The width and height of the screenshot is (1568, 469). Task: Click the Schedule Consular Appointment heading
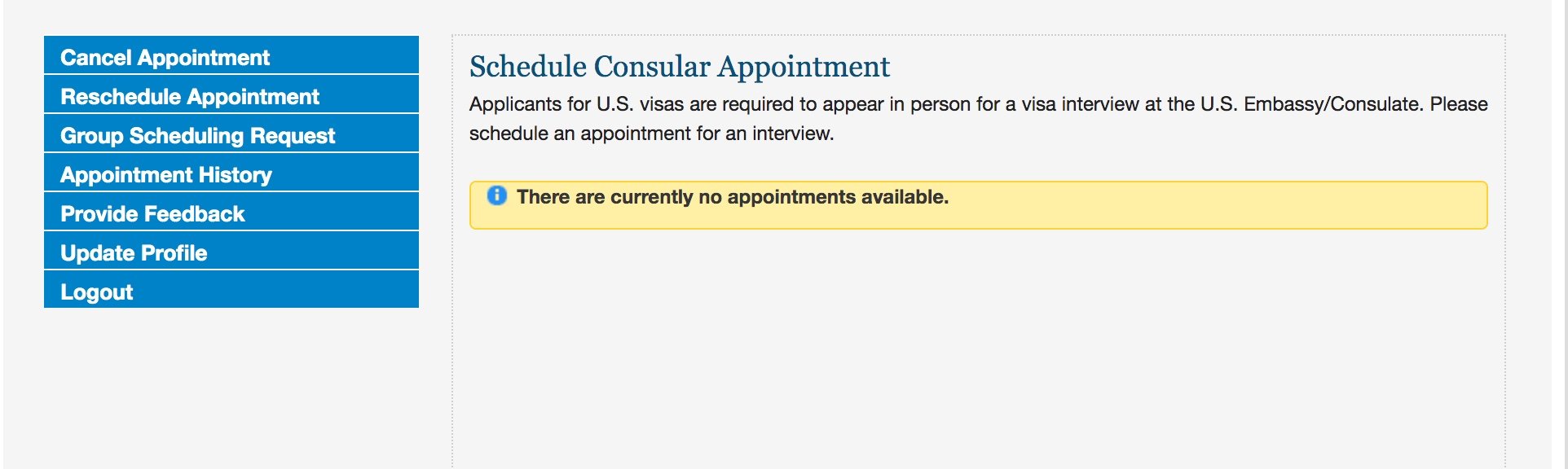679,67
